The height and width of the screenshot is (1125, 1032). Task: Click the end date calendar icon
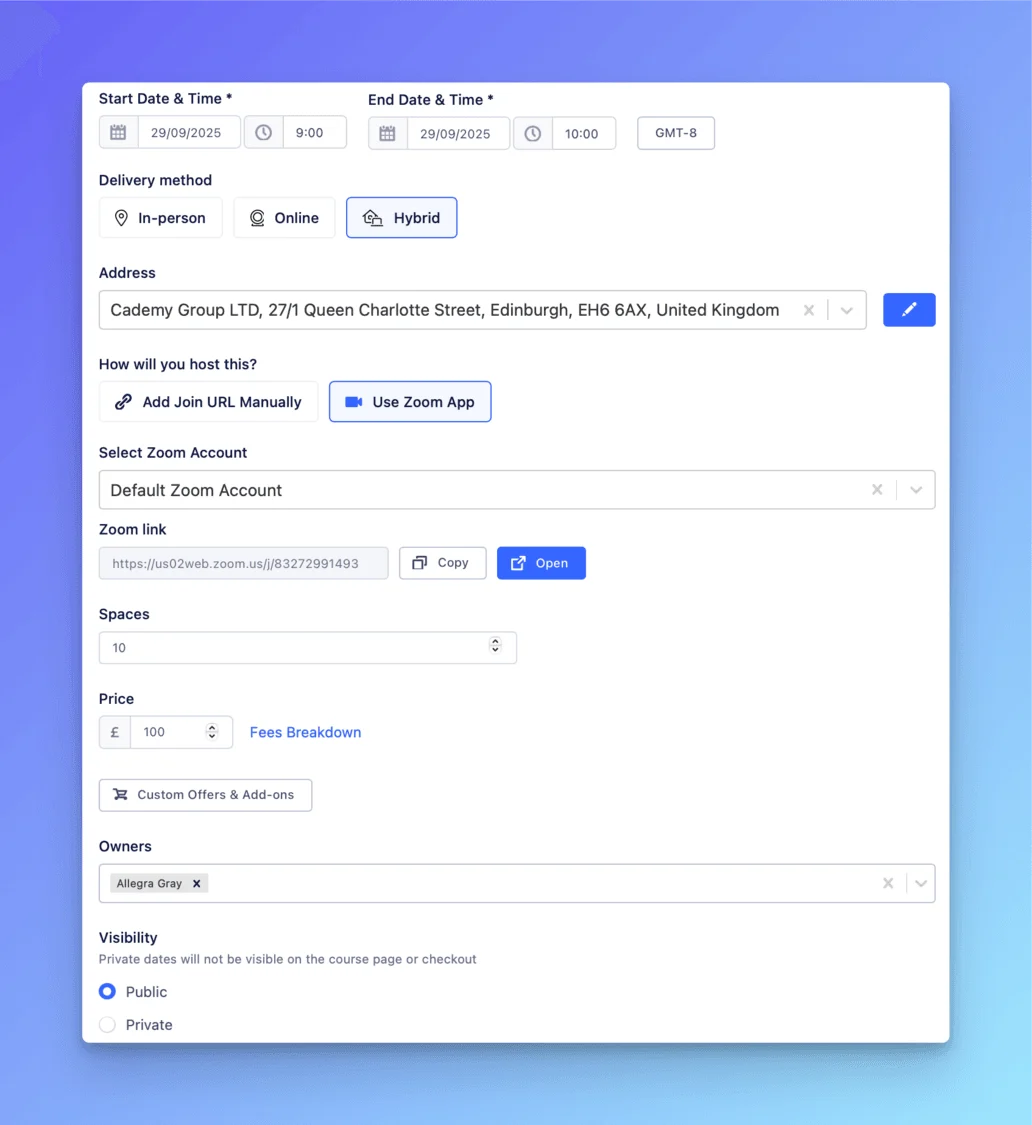click(x=388, y=133)
